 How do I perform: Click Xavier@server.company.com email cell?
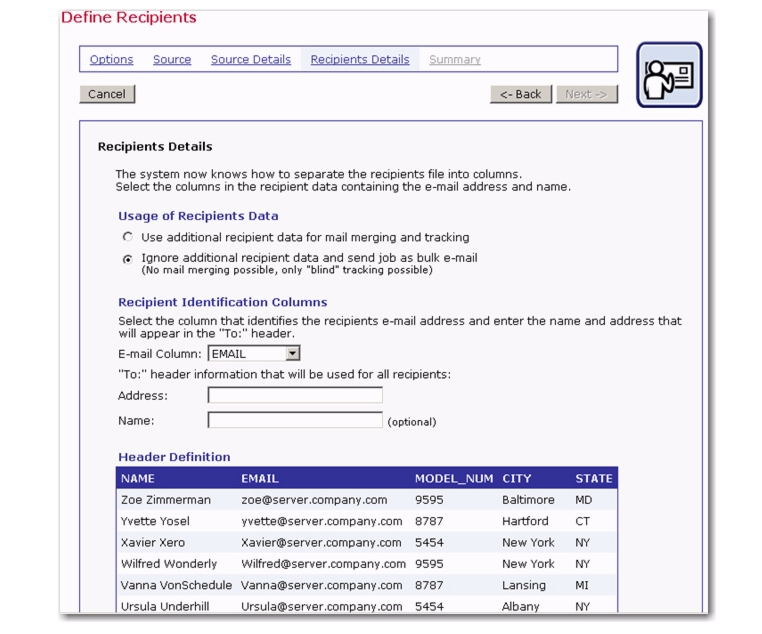click(x=321, y=543)
